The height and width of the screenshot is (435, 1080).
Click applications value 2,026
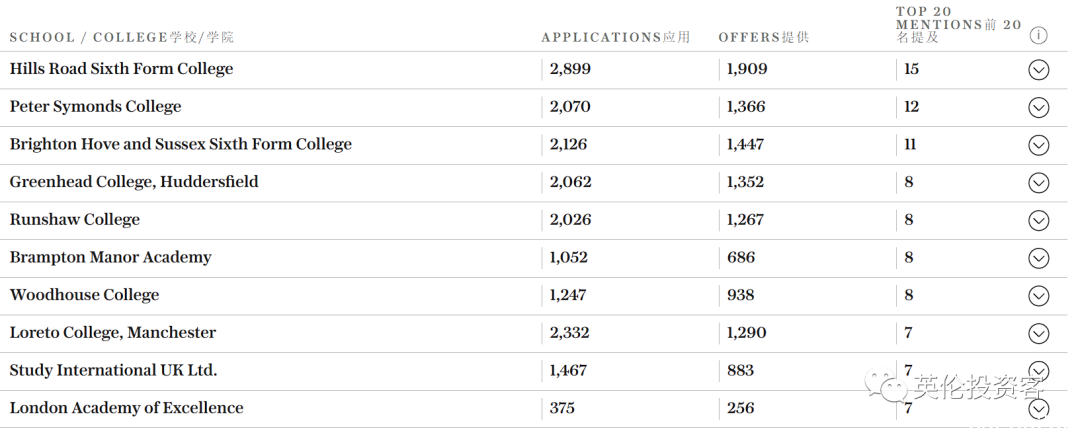coord(570,220)
